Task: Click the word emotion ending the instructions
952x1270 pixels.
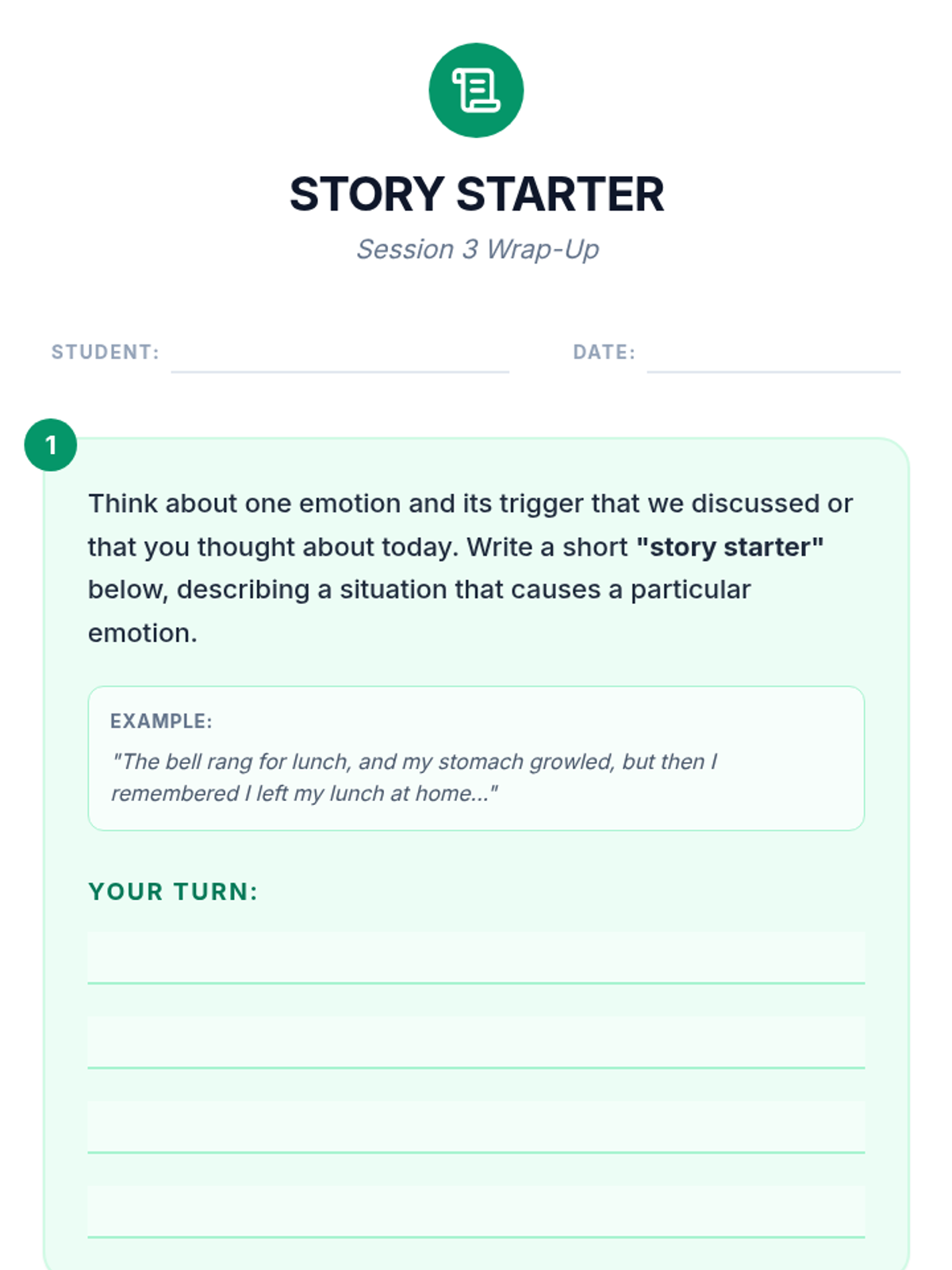Action: [143, 633]
